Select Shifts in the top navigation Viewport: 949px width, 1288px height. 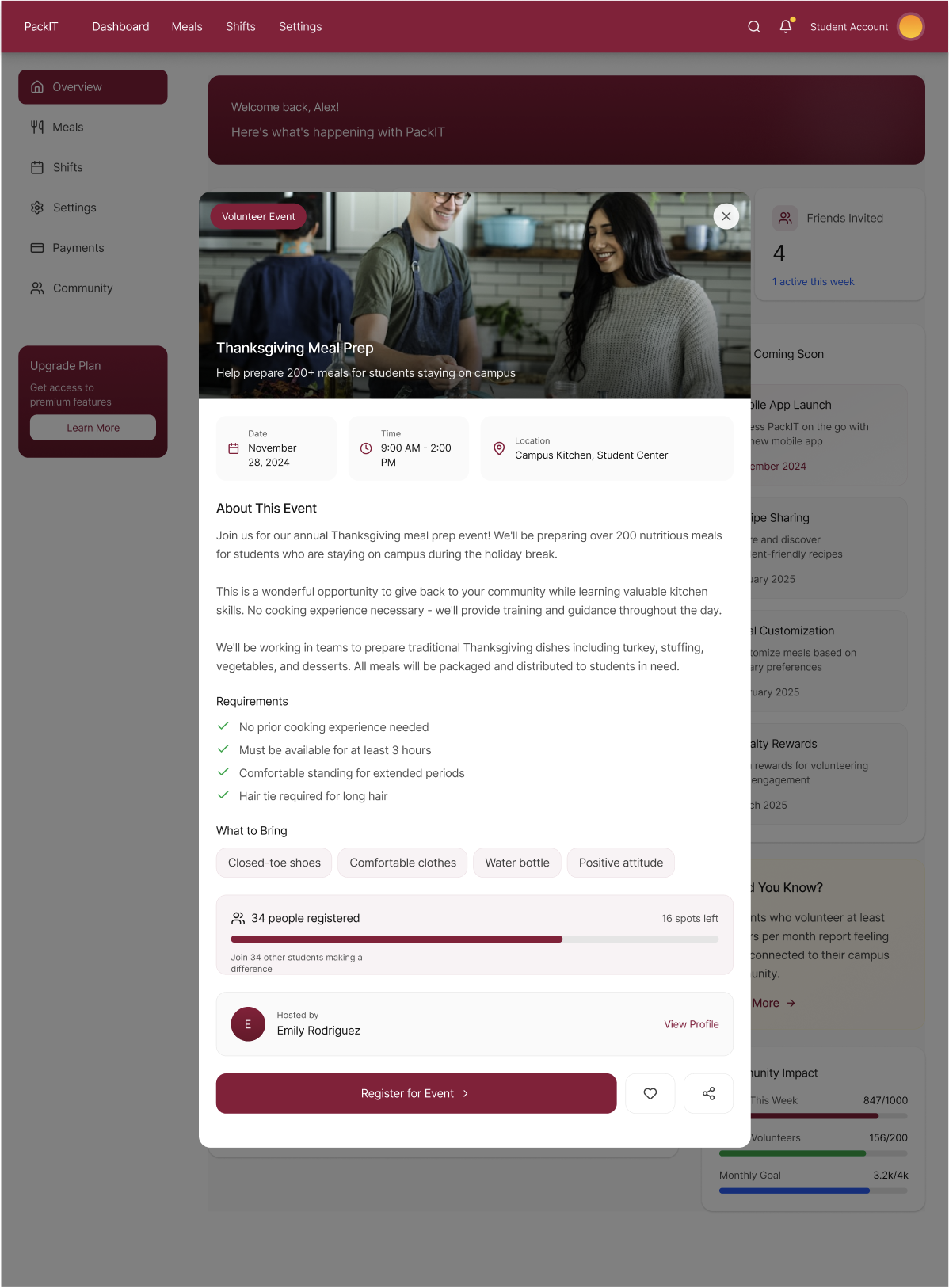click(241, 27)
